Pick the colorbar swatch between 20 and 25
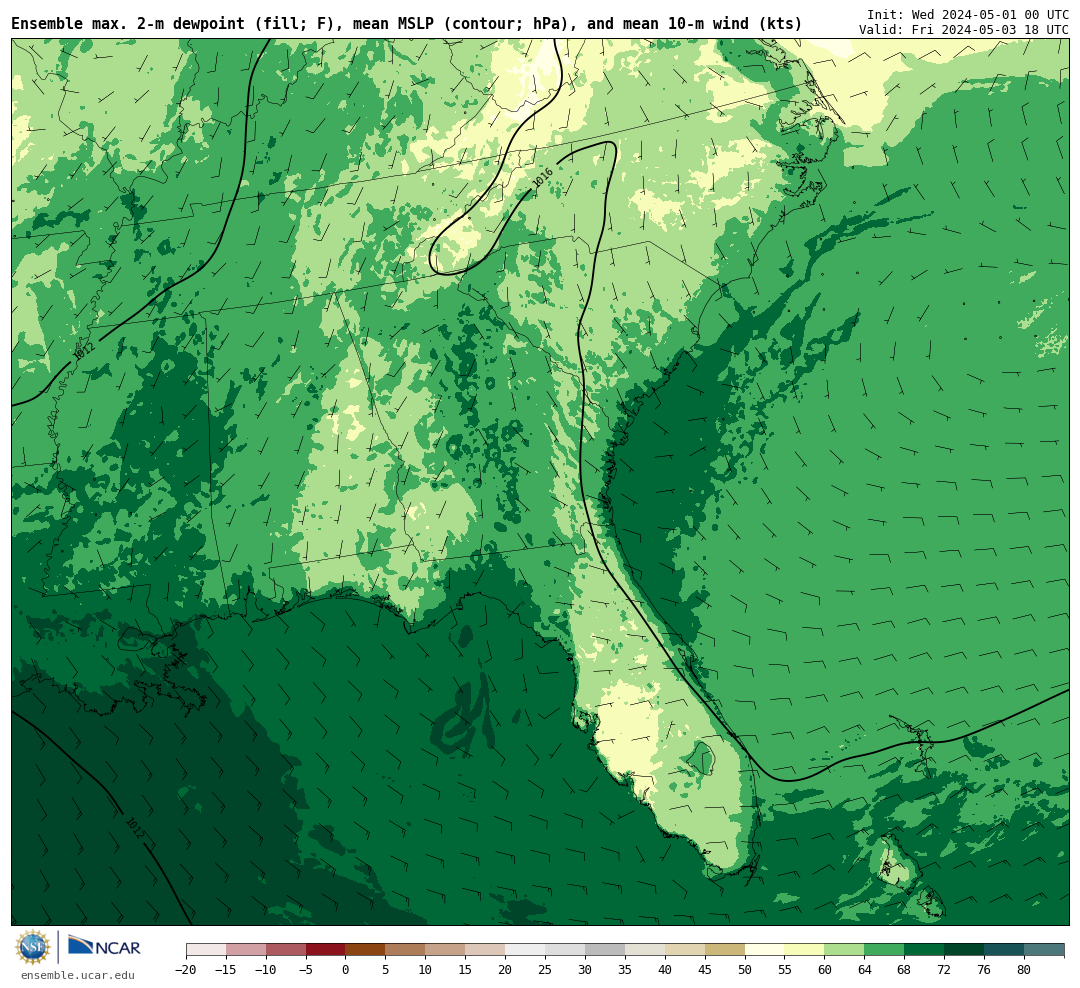 (x=526, y=950)
